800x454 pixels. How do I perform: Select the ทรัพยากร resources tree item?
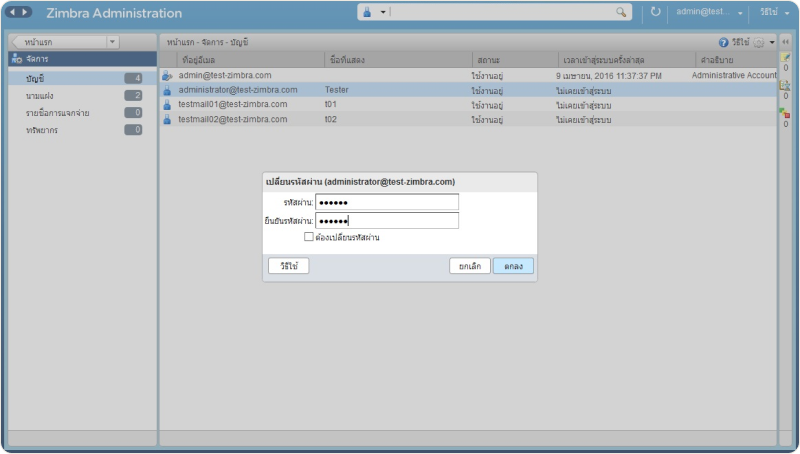click(82, 130)
